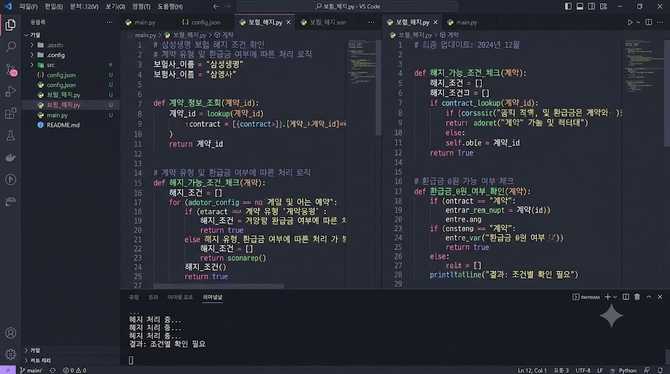Image resolution: width=670 pixels, height=374 pixels.
Task: Toggle the bottom panel visibility
Action: (x=580, y=6)
